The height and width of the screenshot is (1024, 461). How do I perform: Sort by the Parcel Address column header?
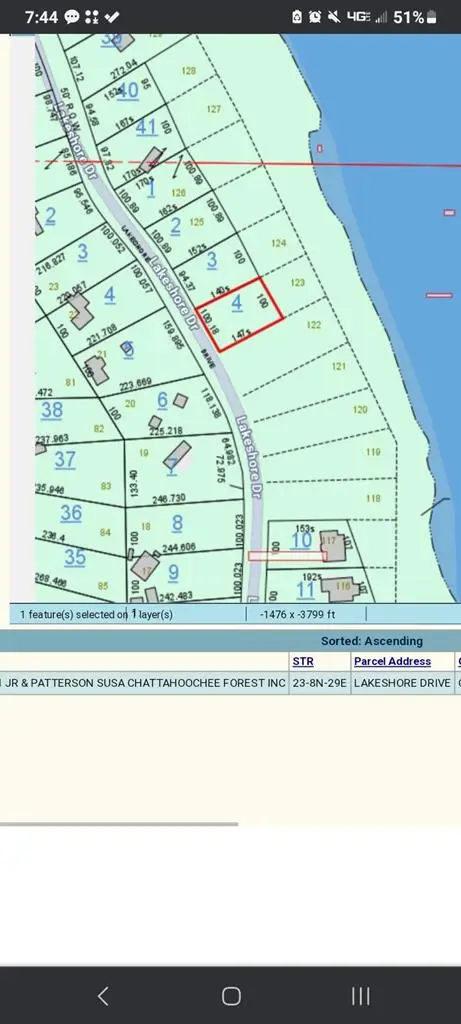(x=392, y=661)
